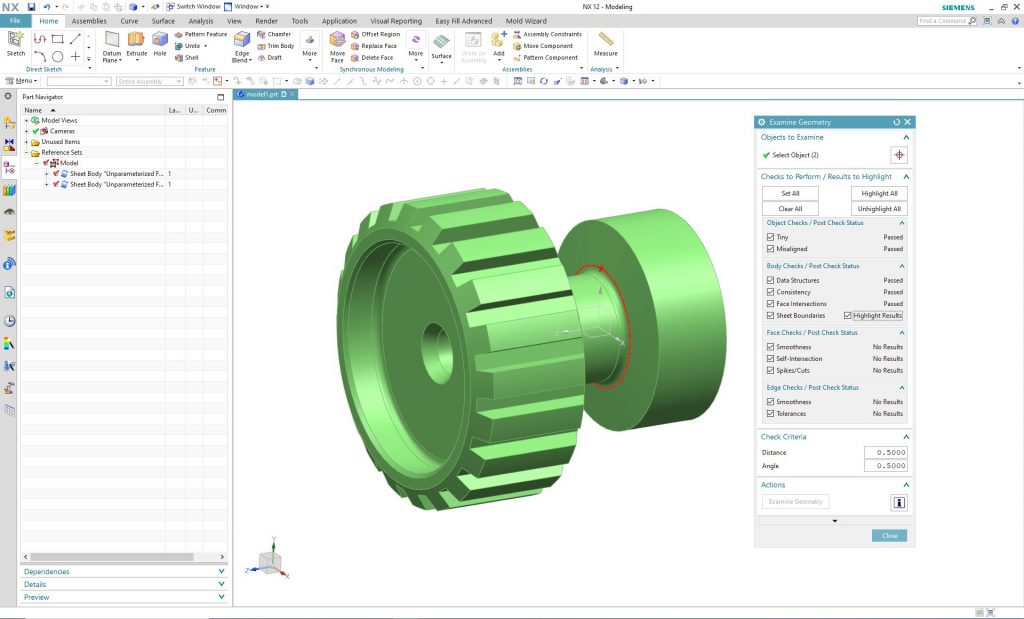The height and width of the screenshot is (619, 1024).
Task: Click the Edge Blend icon
Action: (241, 40)
